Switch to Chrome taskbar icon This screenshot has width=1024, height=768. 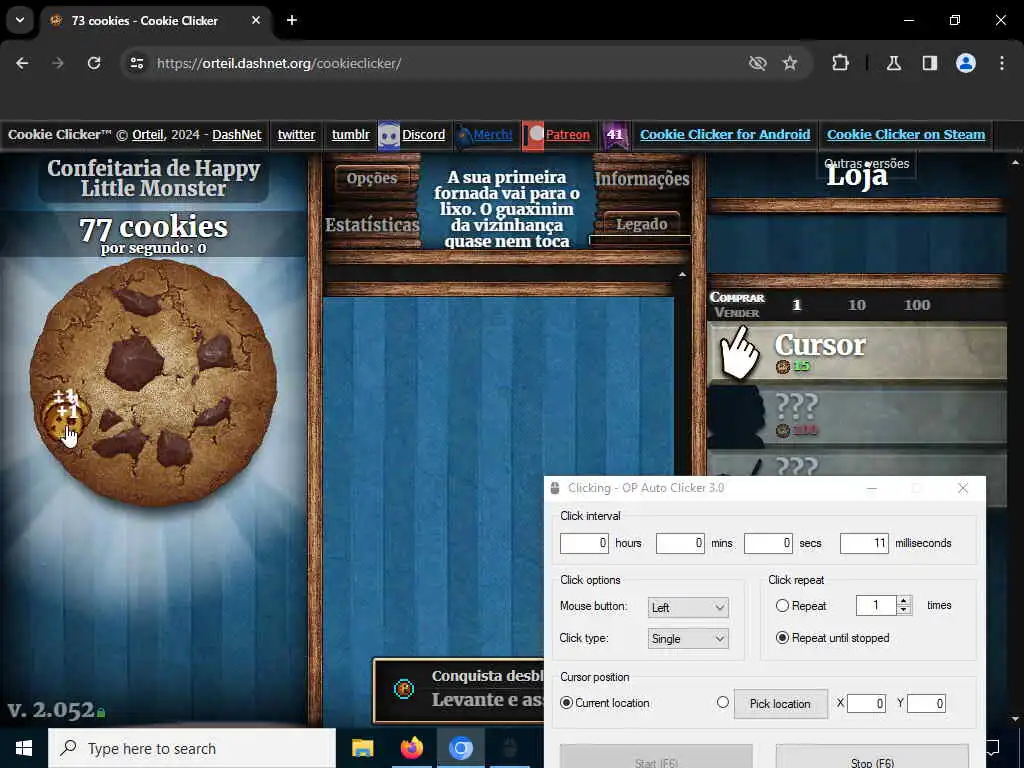(460, 748)
